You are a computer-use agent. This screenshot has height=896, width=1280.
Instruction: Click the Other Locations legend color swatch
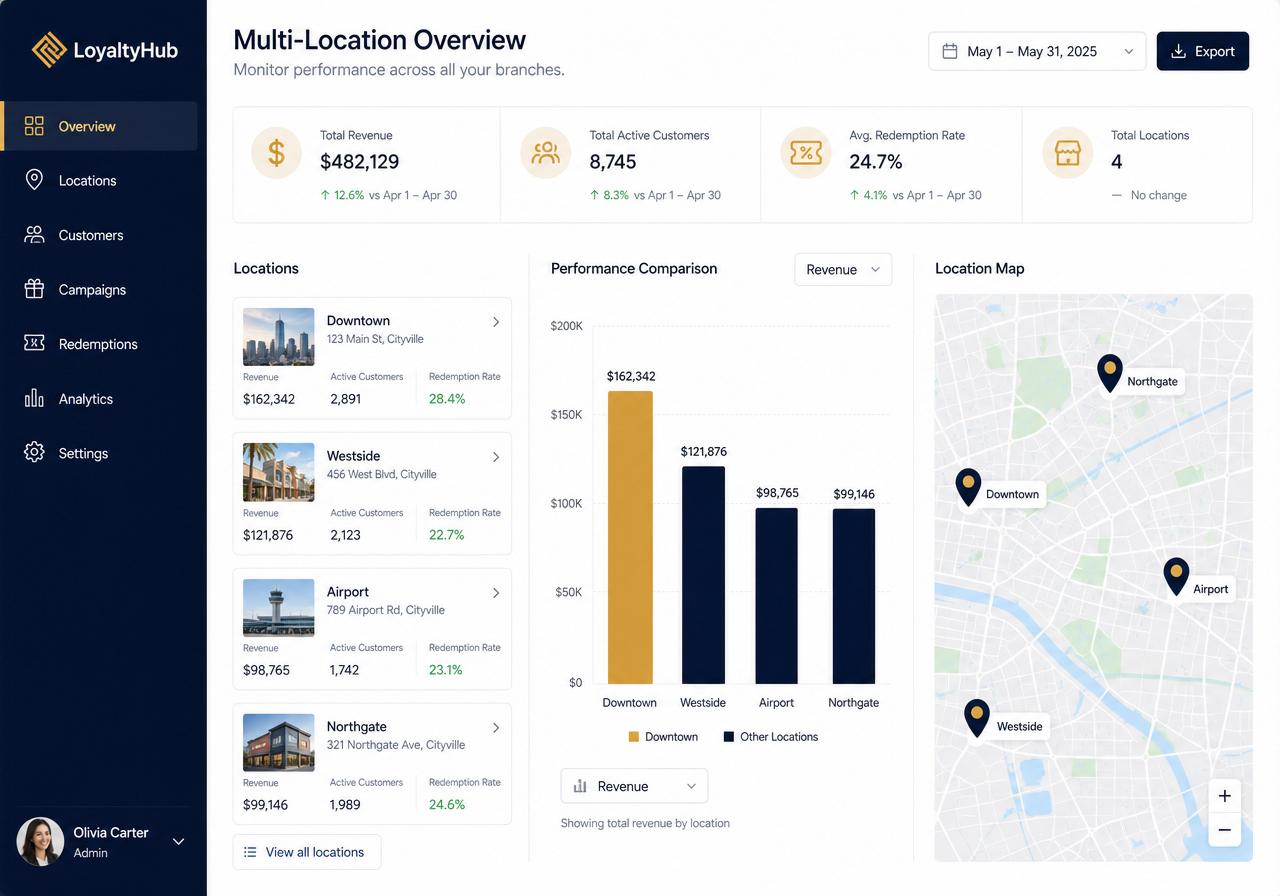[x=729, y=737]
